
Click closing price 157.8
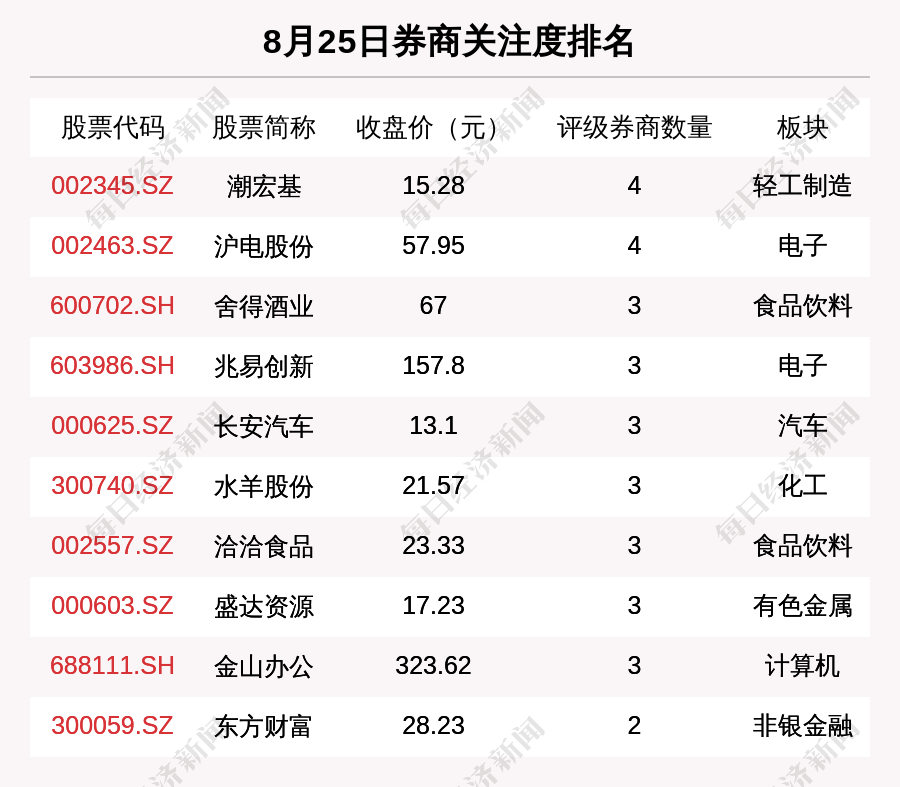433,366
